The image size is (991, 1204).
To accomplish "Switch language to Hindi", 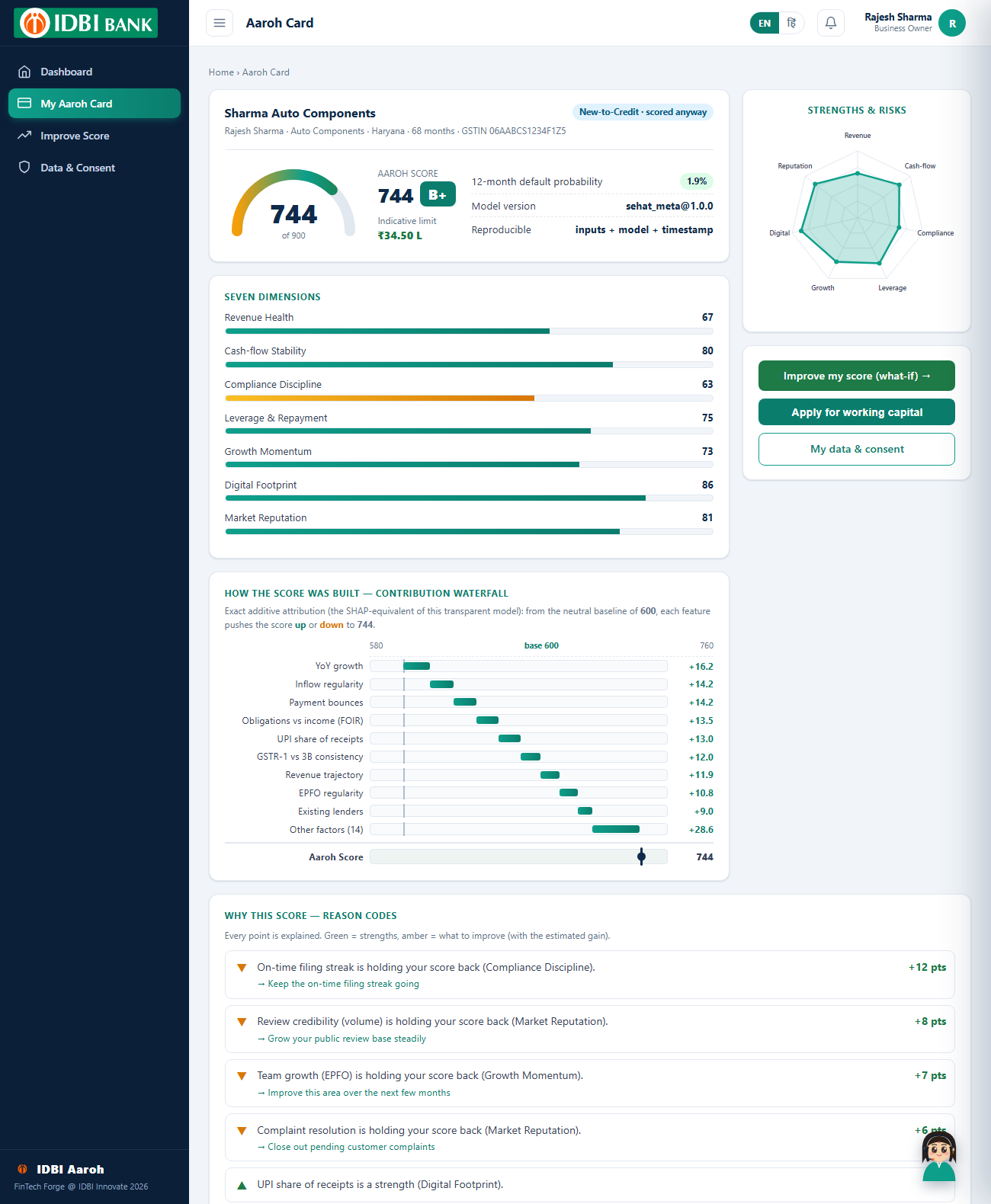I will pos(791,23).
